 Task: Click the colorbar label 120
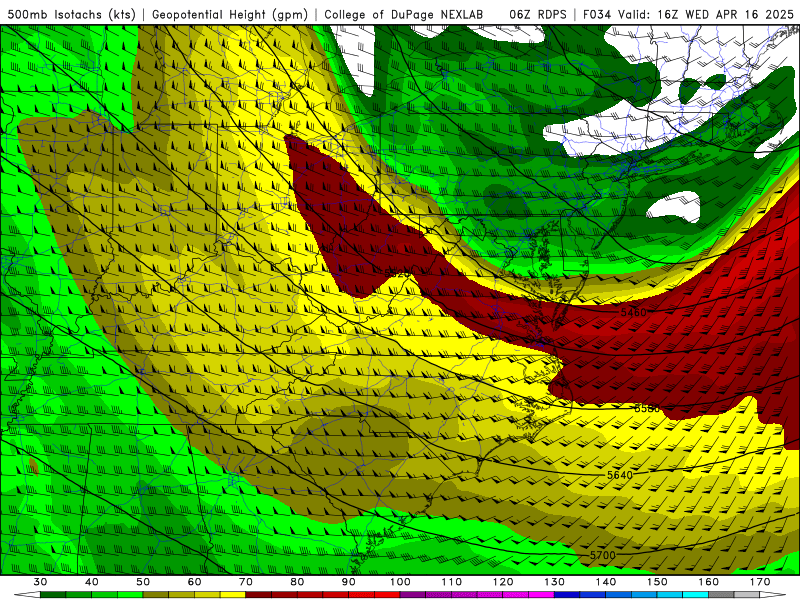coord(503,582)
